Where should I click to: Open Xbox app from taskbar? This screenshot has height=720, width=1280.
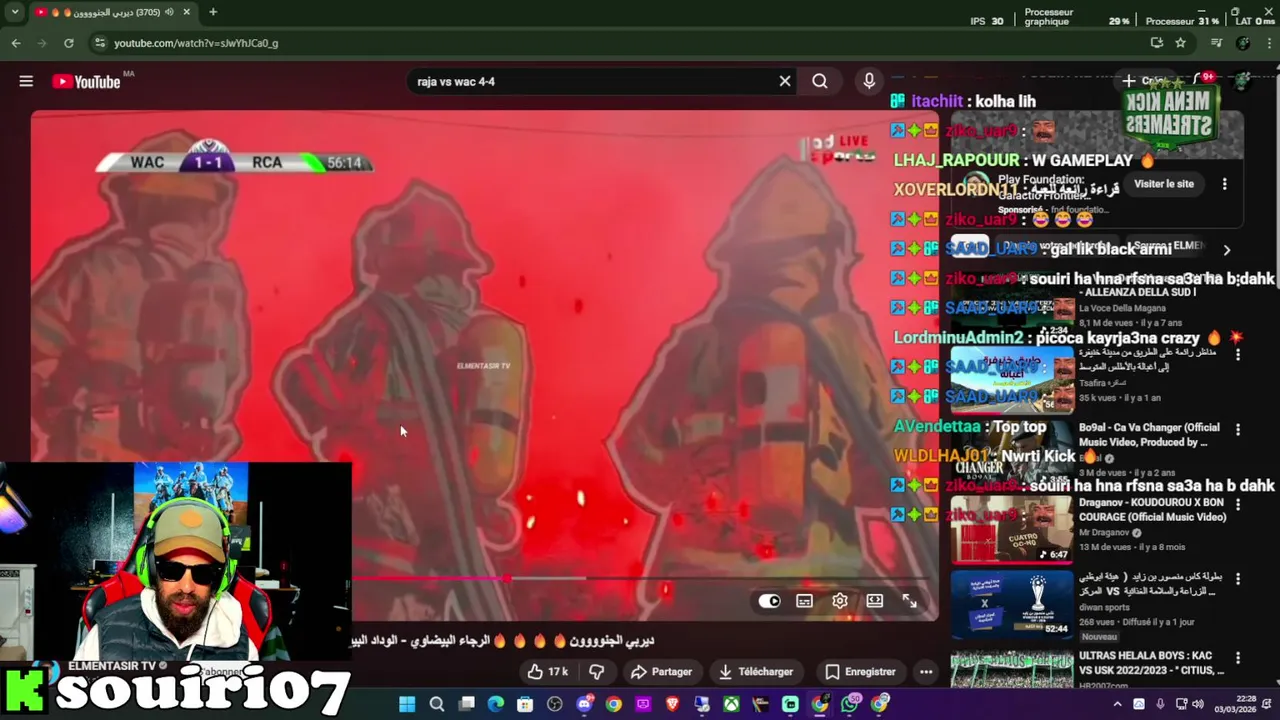pos(732,704)
